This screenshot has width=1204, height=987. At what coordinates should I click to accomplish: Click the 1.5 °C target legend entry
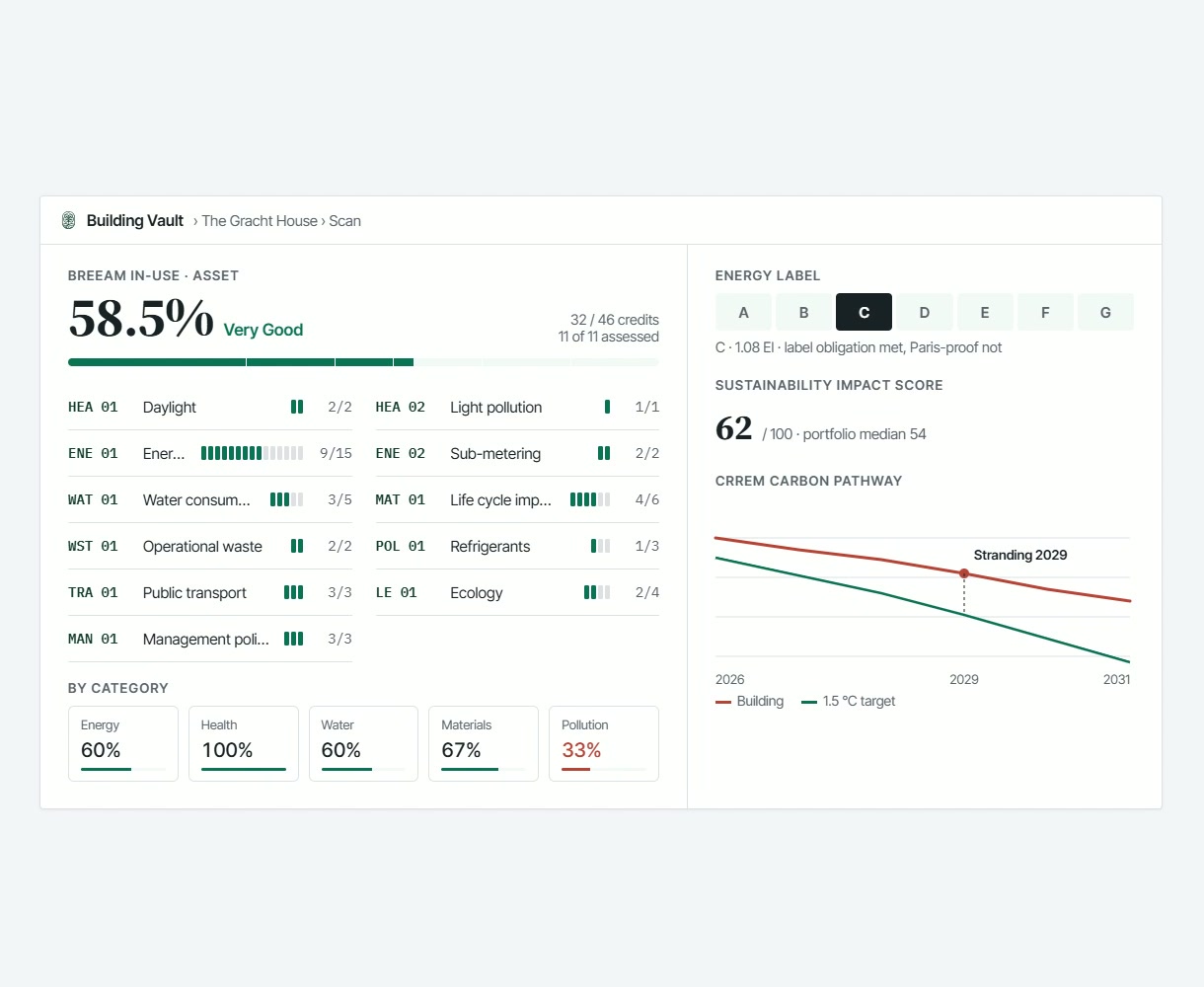849,701
